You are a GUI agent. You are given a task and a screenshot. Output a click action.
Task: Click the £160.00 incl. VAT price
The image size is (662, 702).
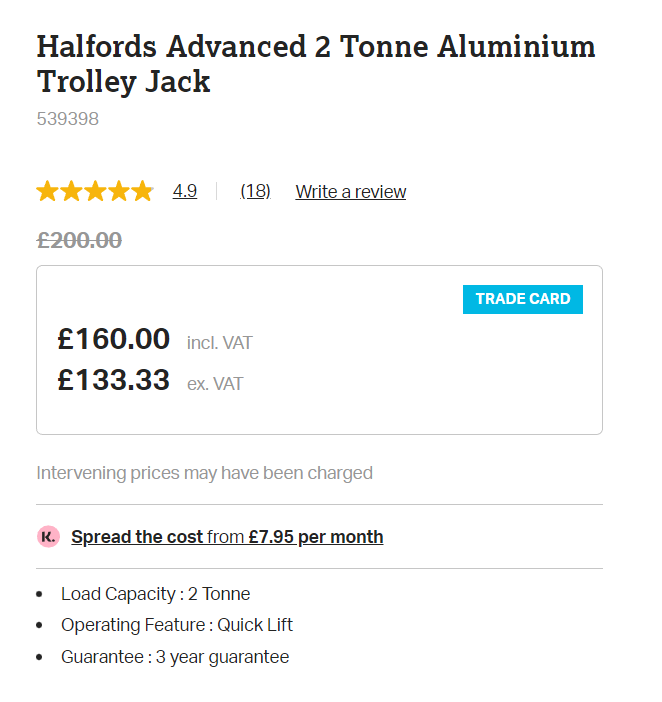(114, 340)
